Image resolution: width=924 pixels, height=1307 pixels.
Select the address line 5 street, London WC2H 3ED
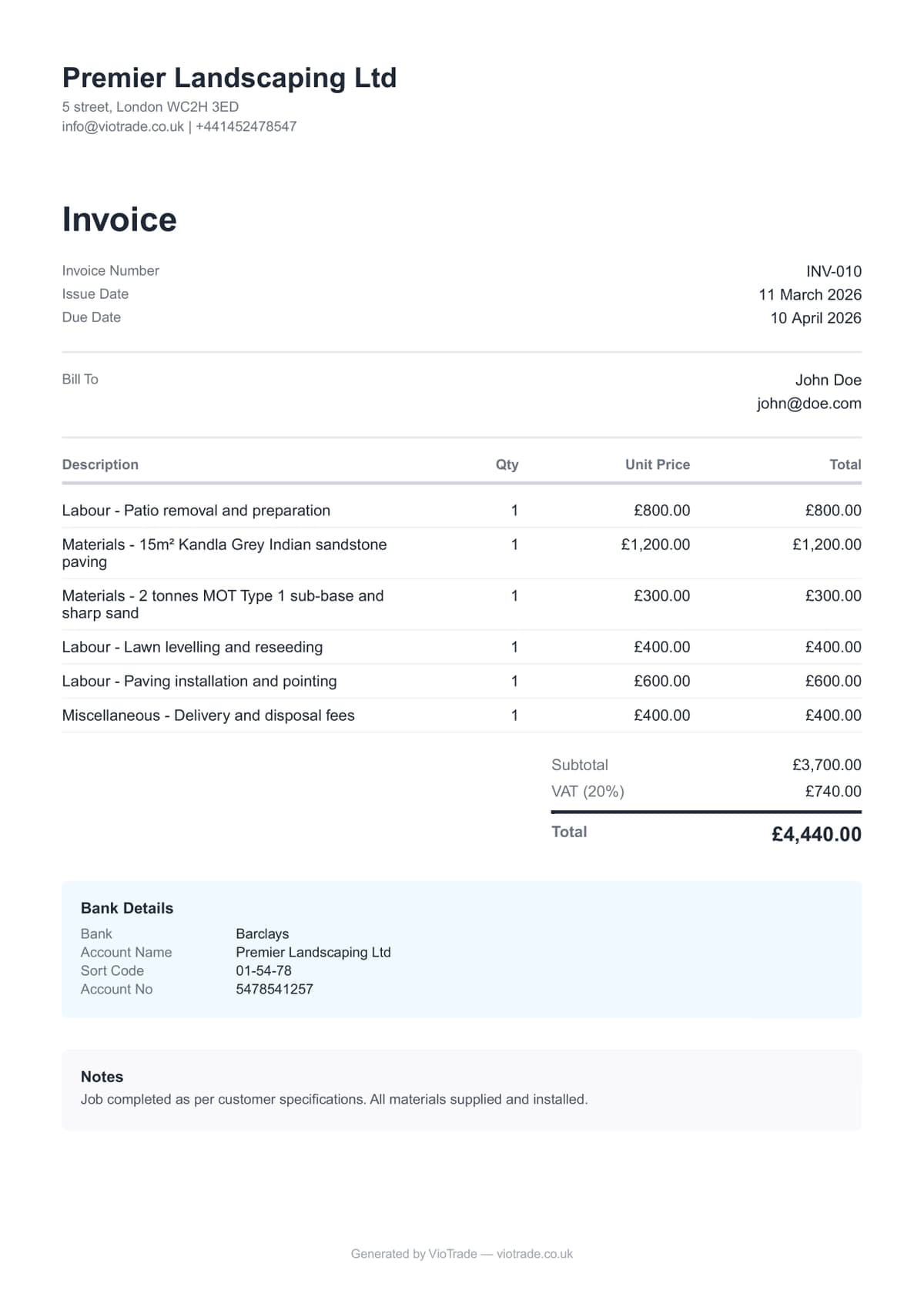(150, 107)
